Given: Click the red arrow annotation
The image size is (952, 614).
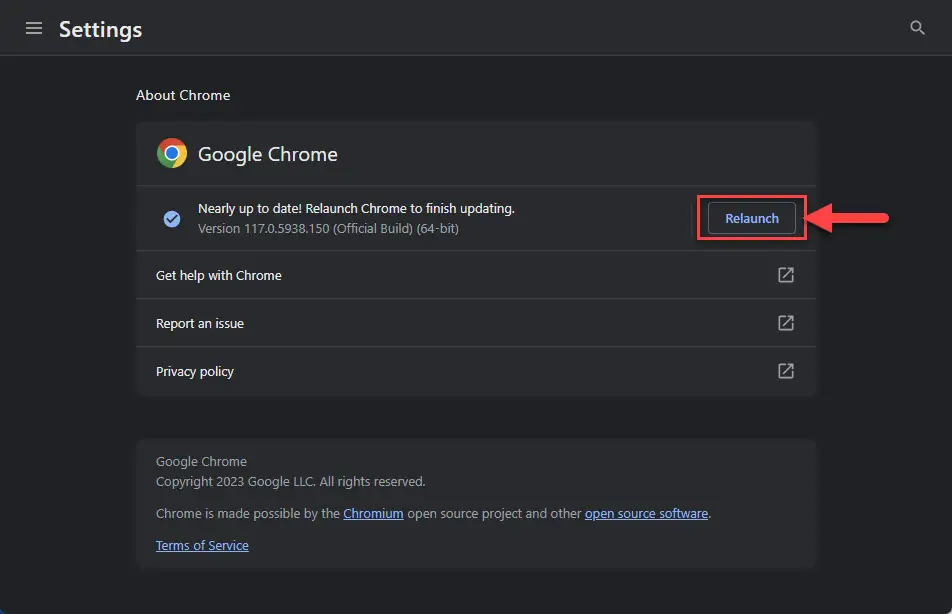Looking at the screenshot, I should coord(847,218).
